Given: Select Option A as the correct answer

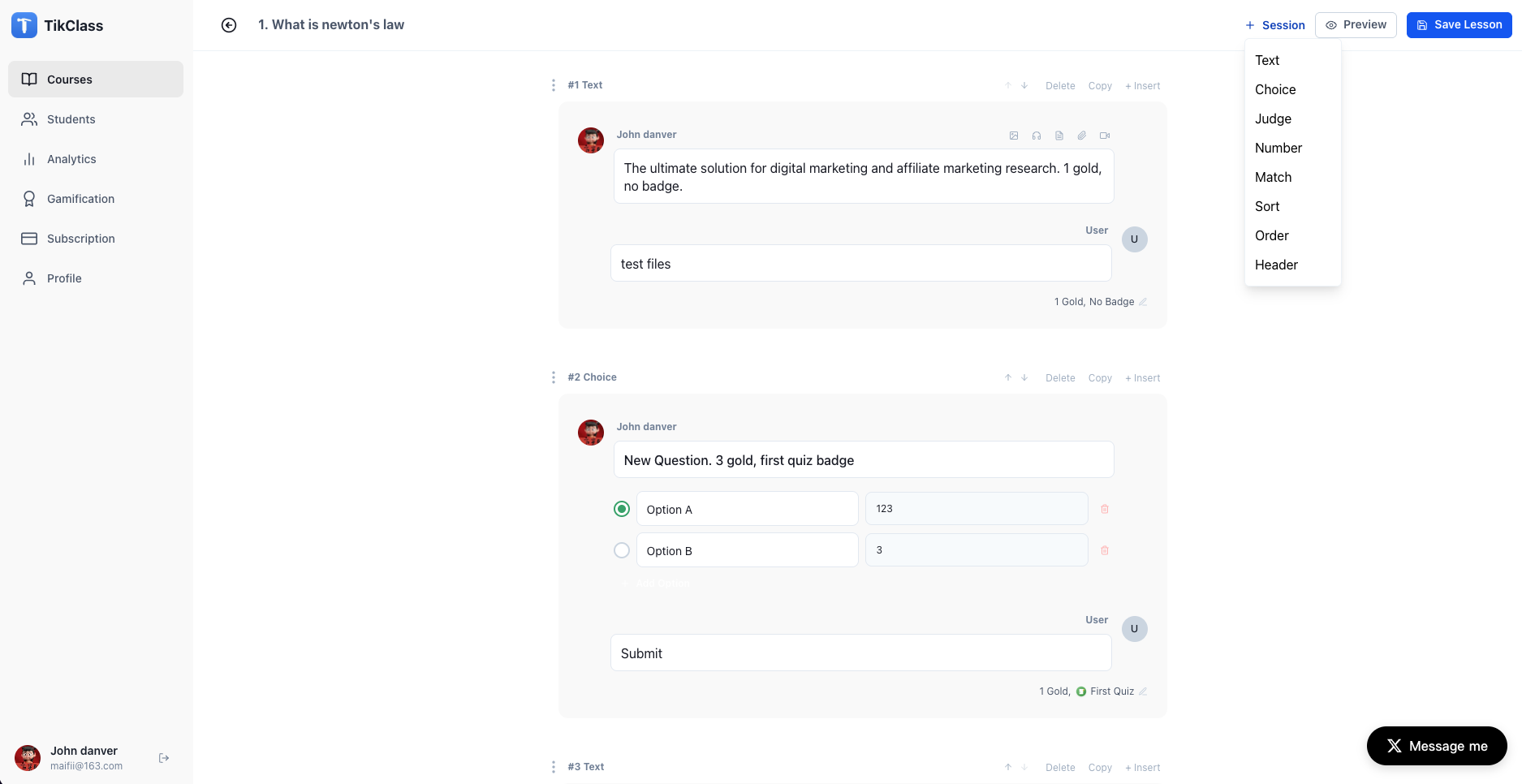Looking at the screenshot, I should coord(622,509).
